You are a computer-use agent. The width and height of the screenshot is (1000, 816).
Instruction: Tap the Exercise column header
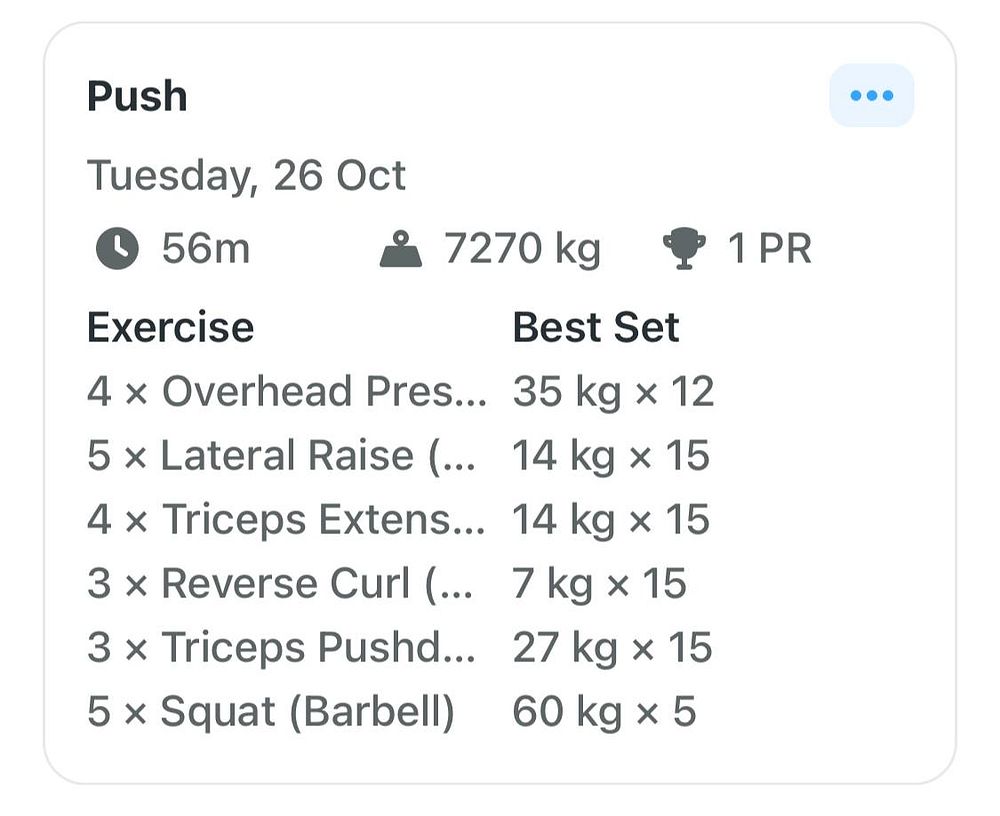(x=170, y=327)
